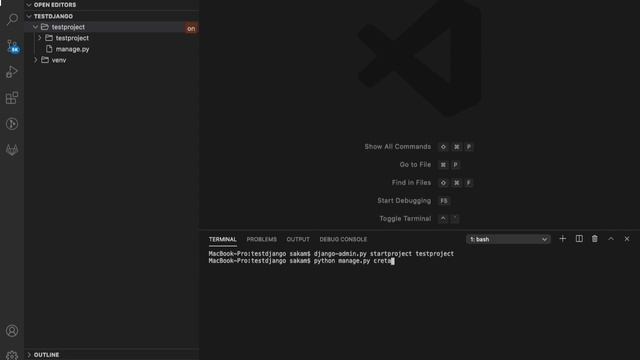The width and height of the screenshot is (640, 360).
Task: Split the terminal panel
Action: click(x=579, y=239)
